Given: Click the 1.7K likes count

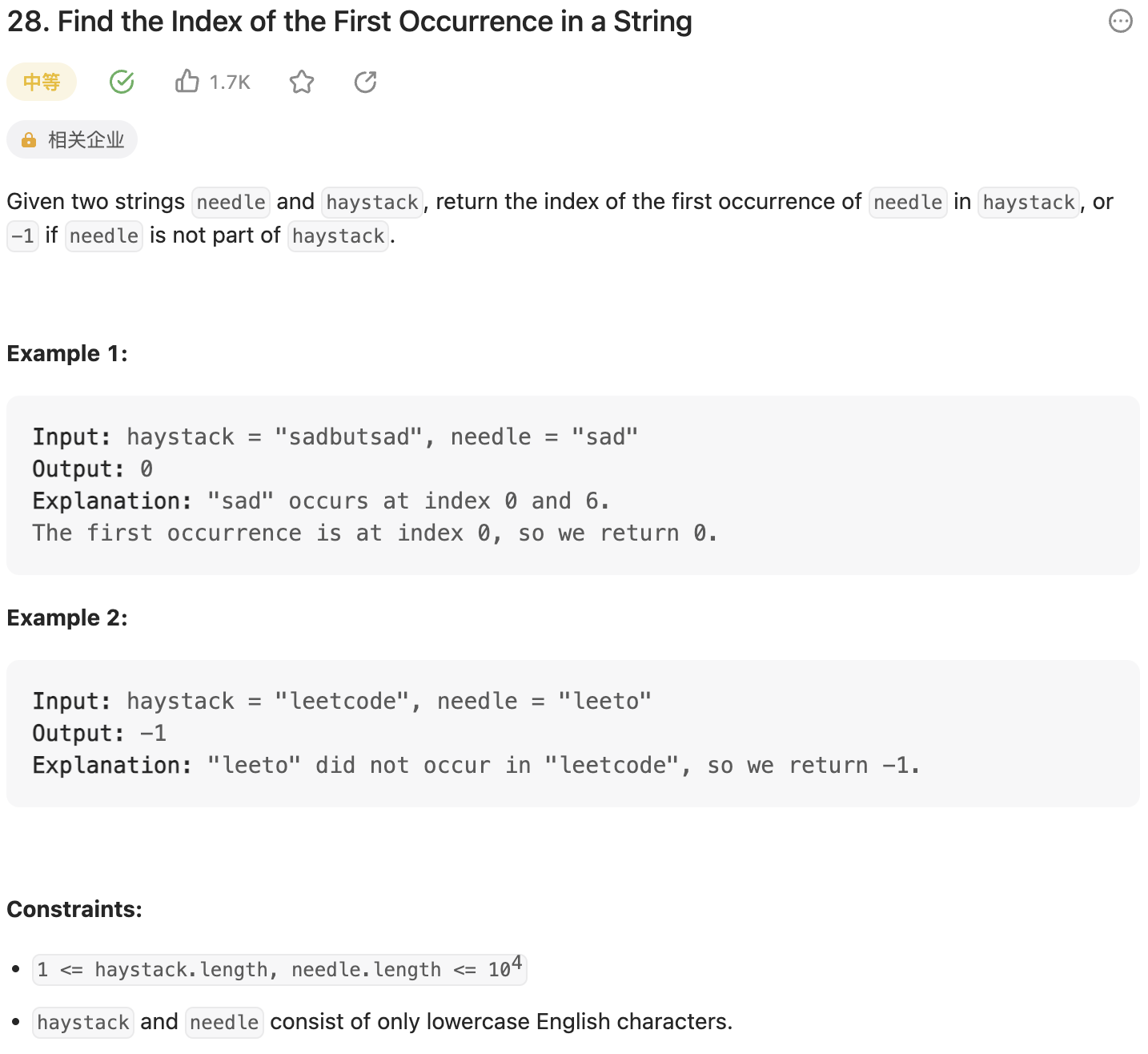Looking at the screenshot, I should click(230, 82).
